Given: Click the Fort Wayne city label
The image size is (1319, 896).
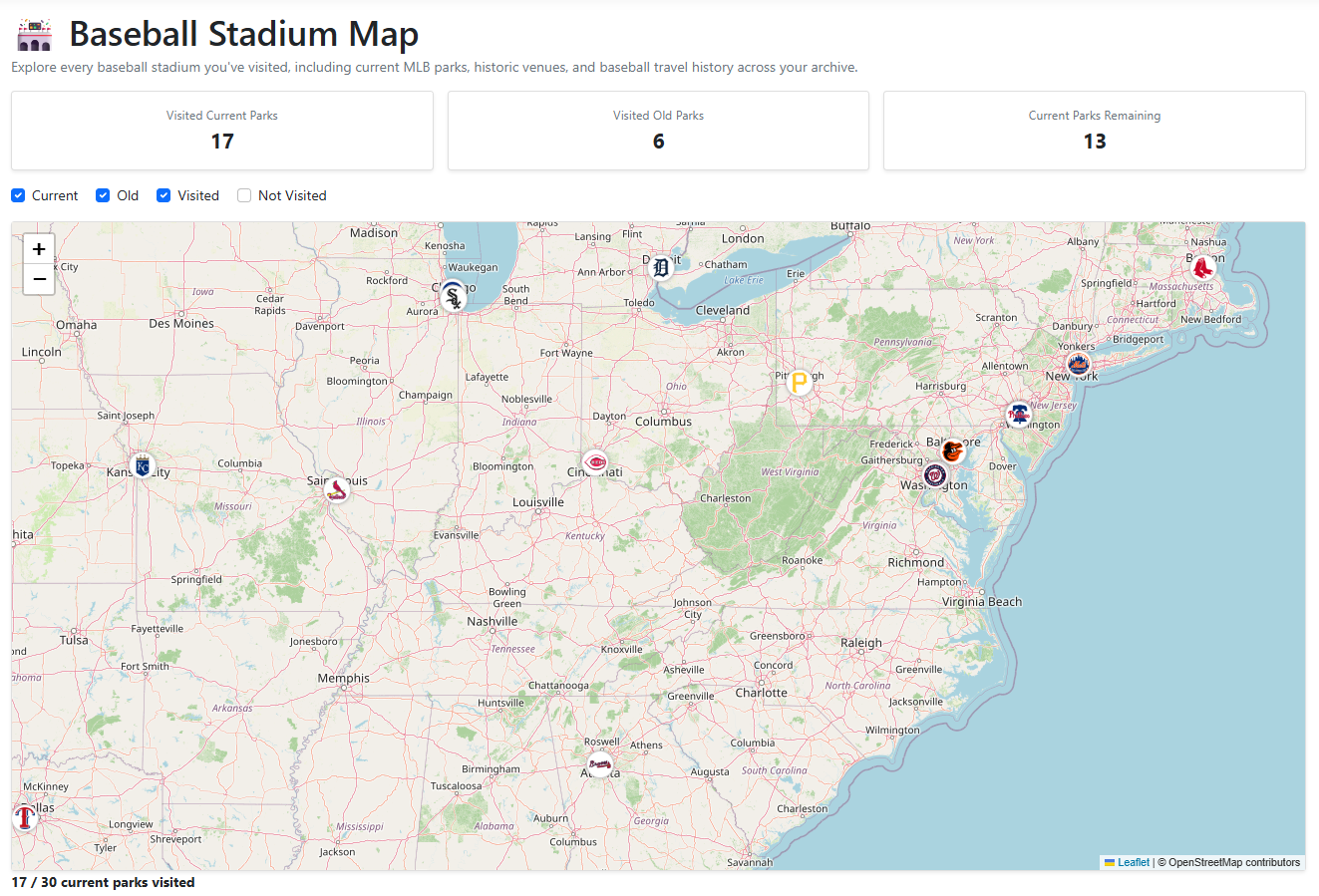Looking at the screenshot, I should tap(566, 352).
